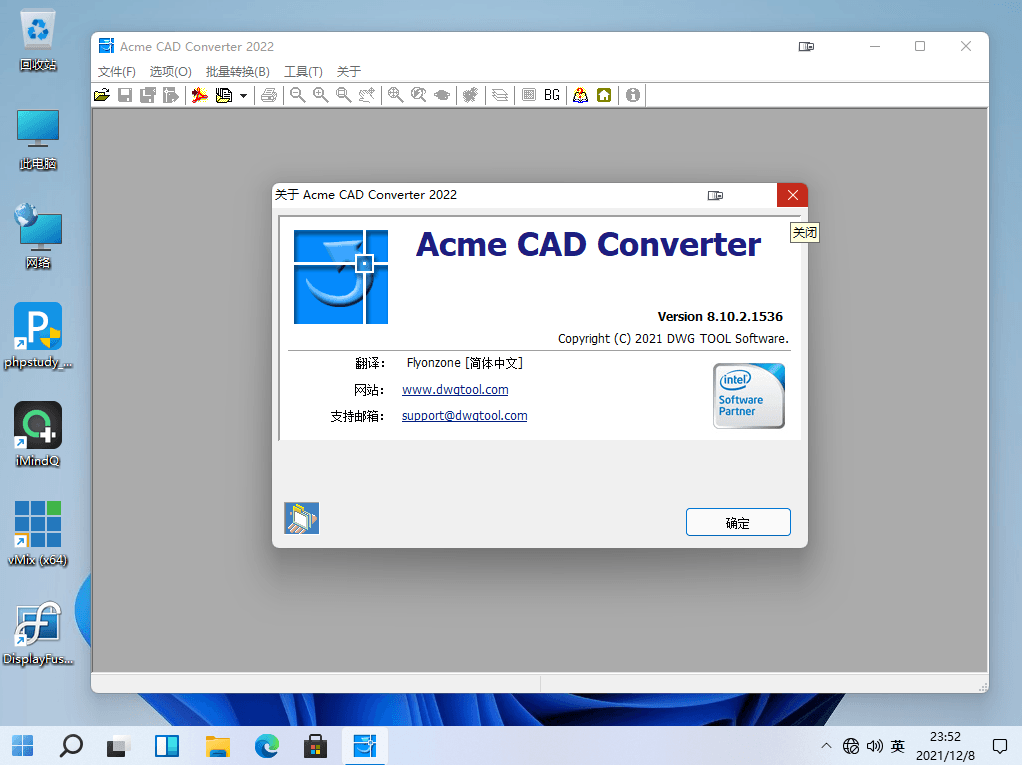Screen dimensions: 1022x765
Task: Open Task View on the taskbar
Action: [x=119, y=745]
